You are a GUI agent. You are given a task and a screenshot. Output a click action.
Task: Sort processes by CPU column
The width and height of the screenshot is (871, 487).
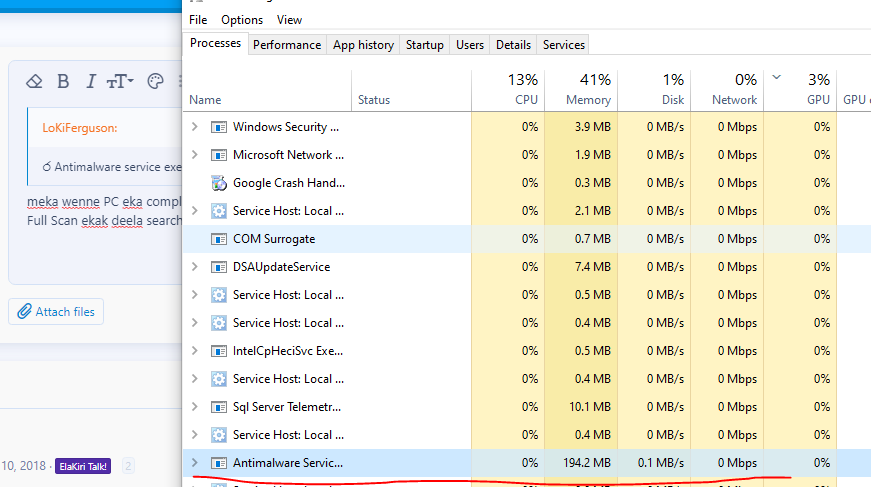508,91
